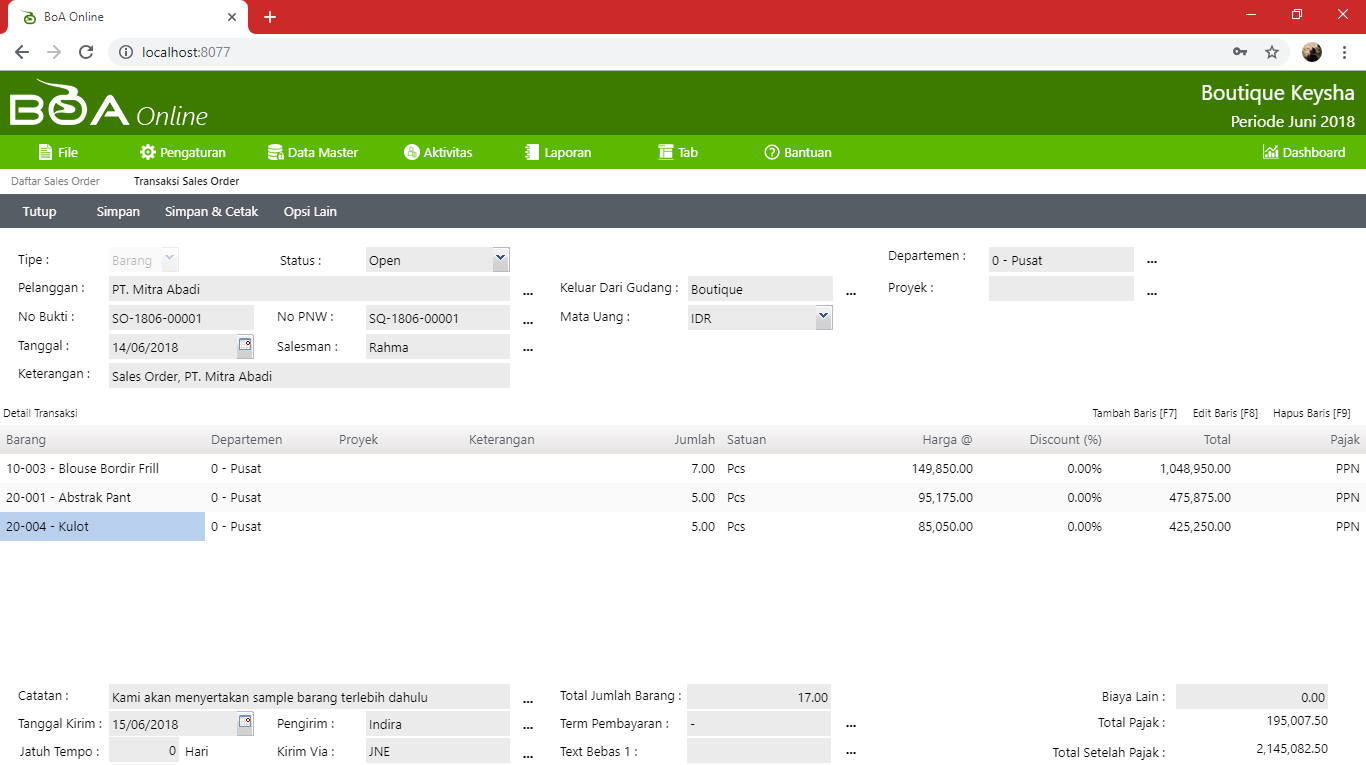Reload the page in the browser
The width and height of the screenshot is (1366, 765).
[86, 52]
